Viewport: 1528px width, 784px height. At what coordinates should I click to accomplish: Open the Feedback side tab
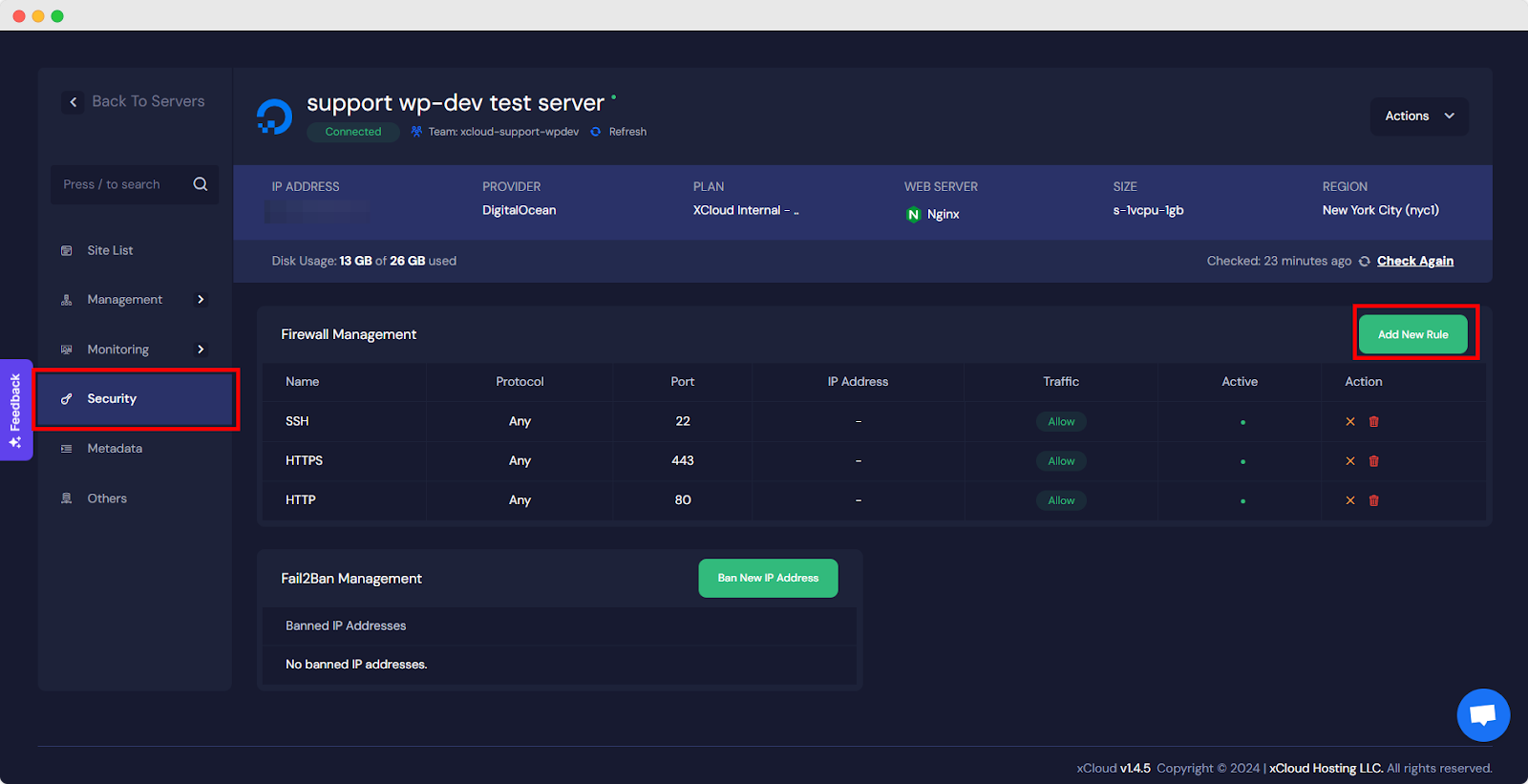[x=16, y=410]
